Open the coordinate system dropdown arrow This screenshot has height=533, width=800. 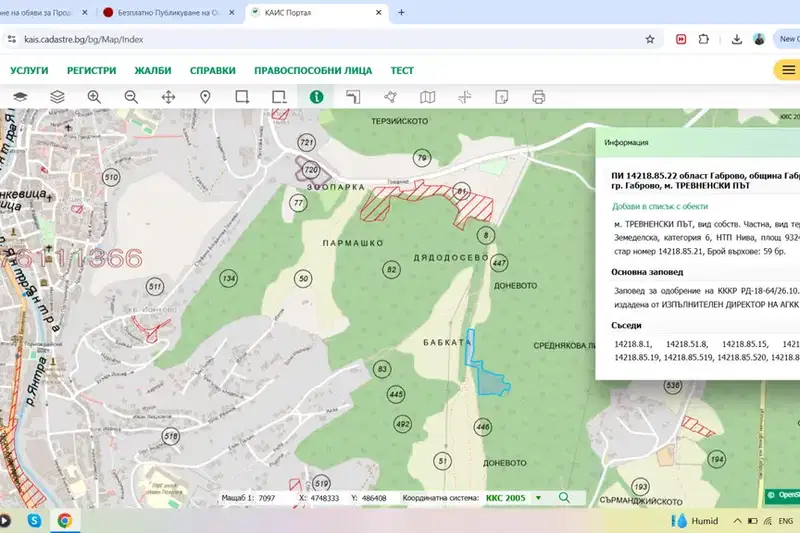tap(538, 498)
